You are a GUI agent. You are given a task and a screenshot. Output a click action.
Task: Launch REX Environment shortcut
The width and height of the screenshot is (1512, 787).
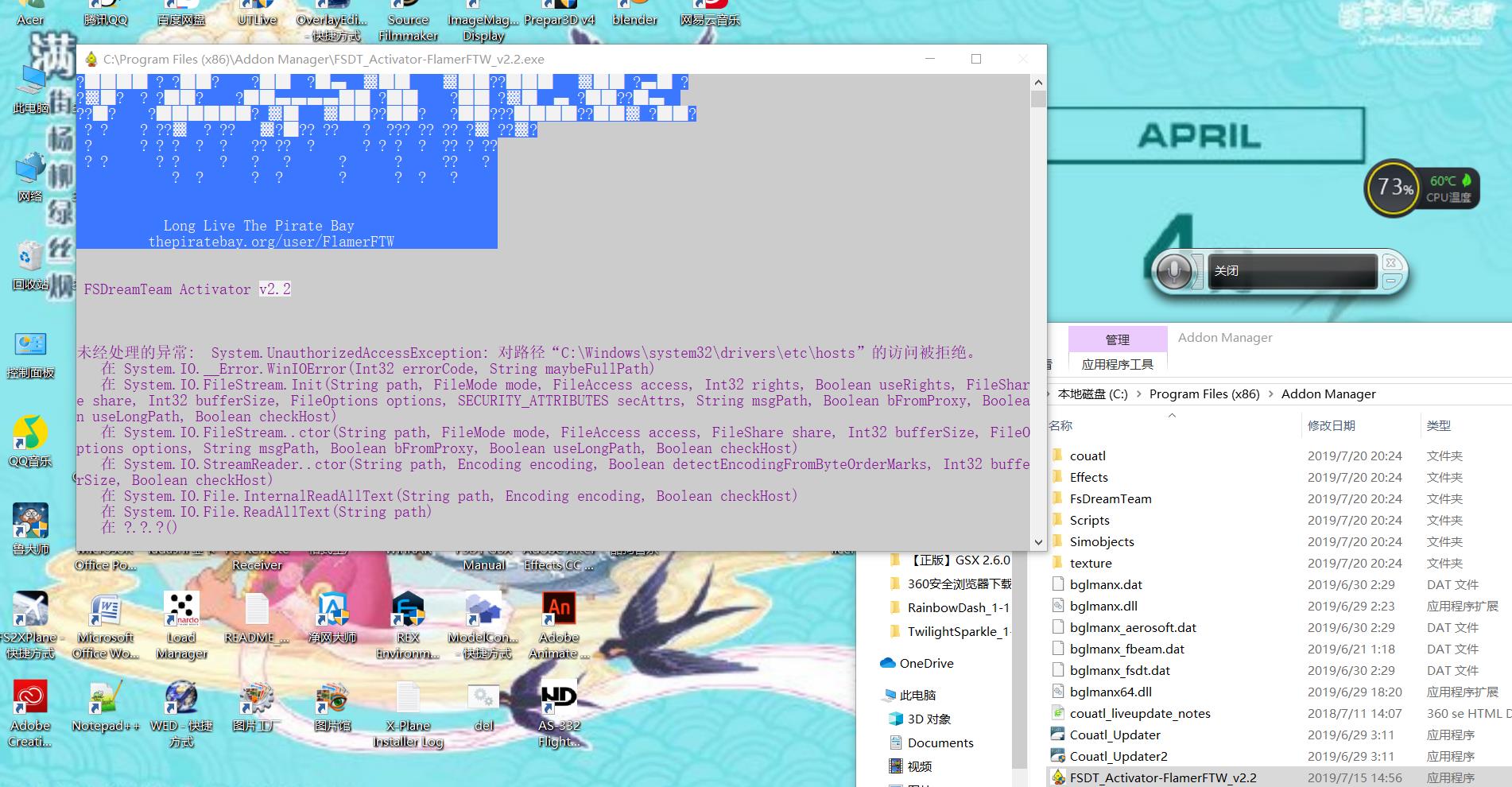(x=408, y=626)
